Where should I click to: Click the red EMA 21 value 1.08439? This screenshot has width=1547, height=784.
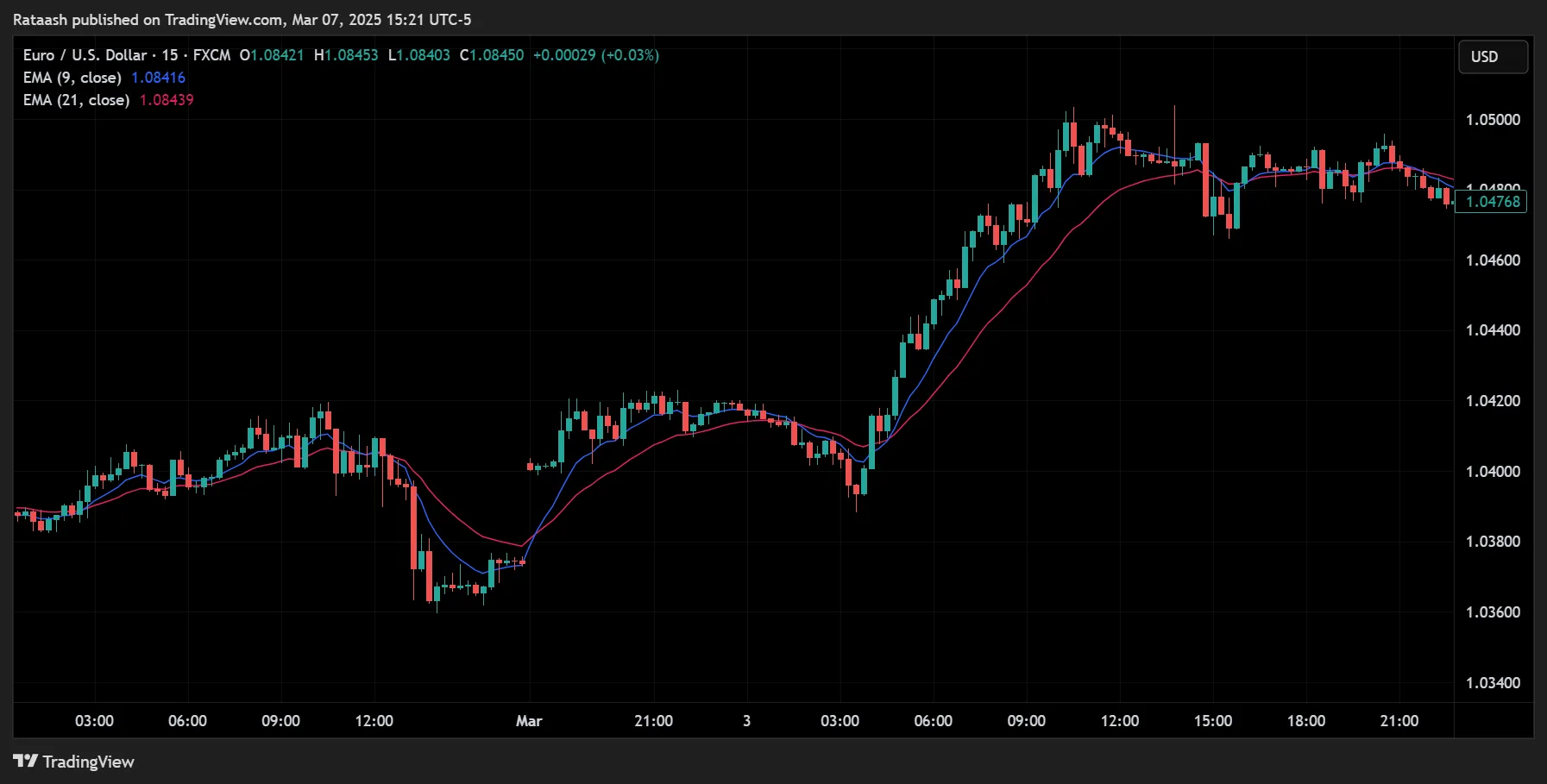[x=167, y=100]
